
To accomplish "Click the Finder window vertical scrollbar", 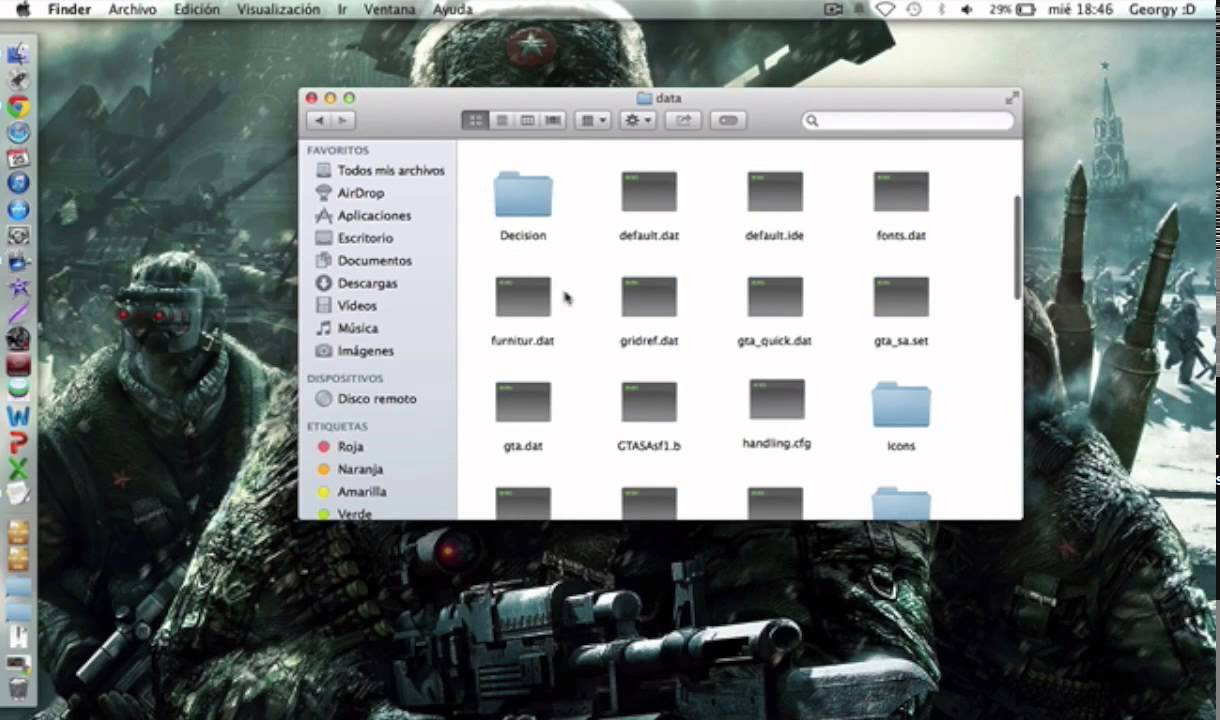I will pyautogui.click(x=1017, y=247).
